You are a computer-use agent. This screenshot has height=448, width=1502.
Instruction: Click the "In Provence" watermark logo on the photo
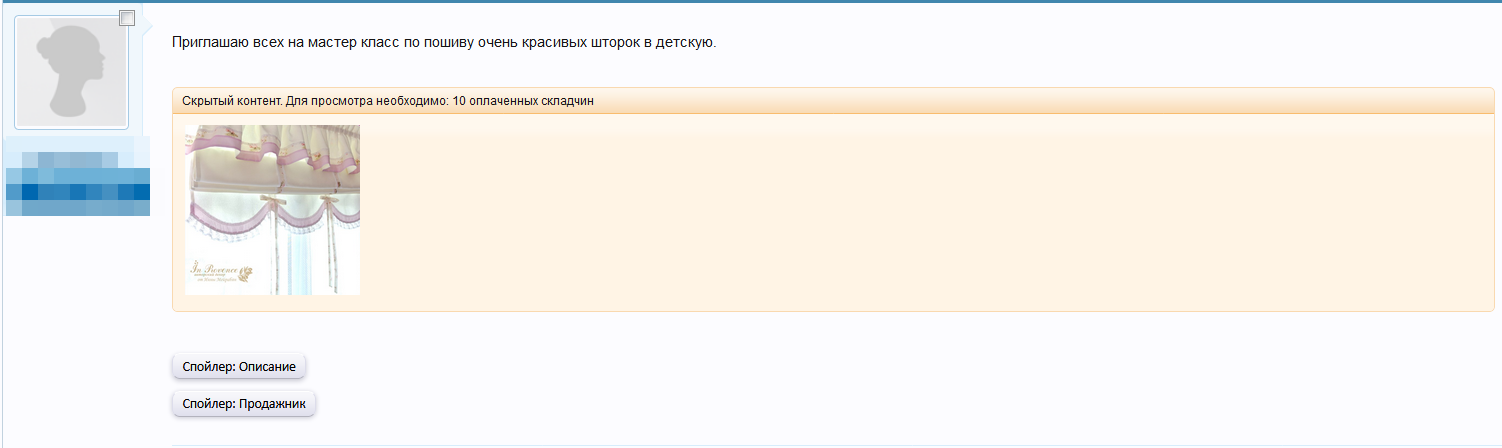pyautogui.click(x=218, y=272)
